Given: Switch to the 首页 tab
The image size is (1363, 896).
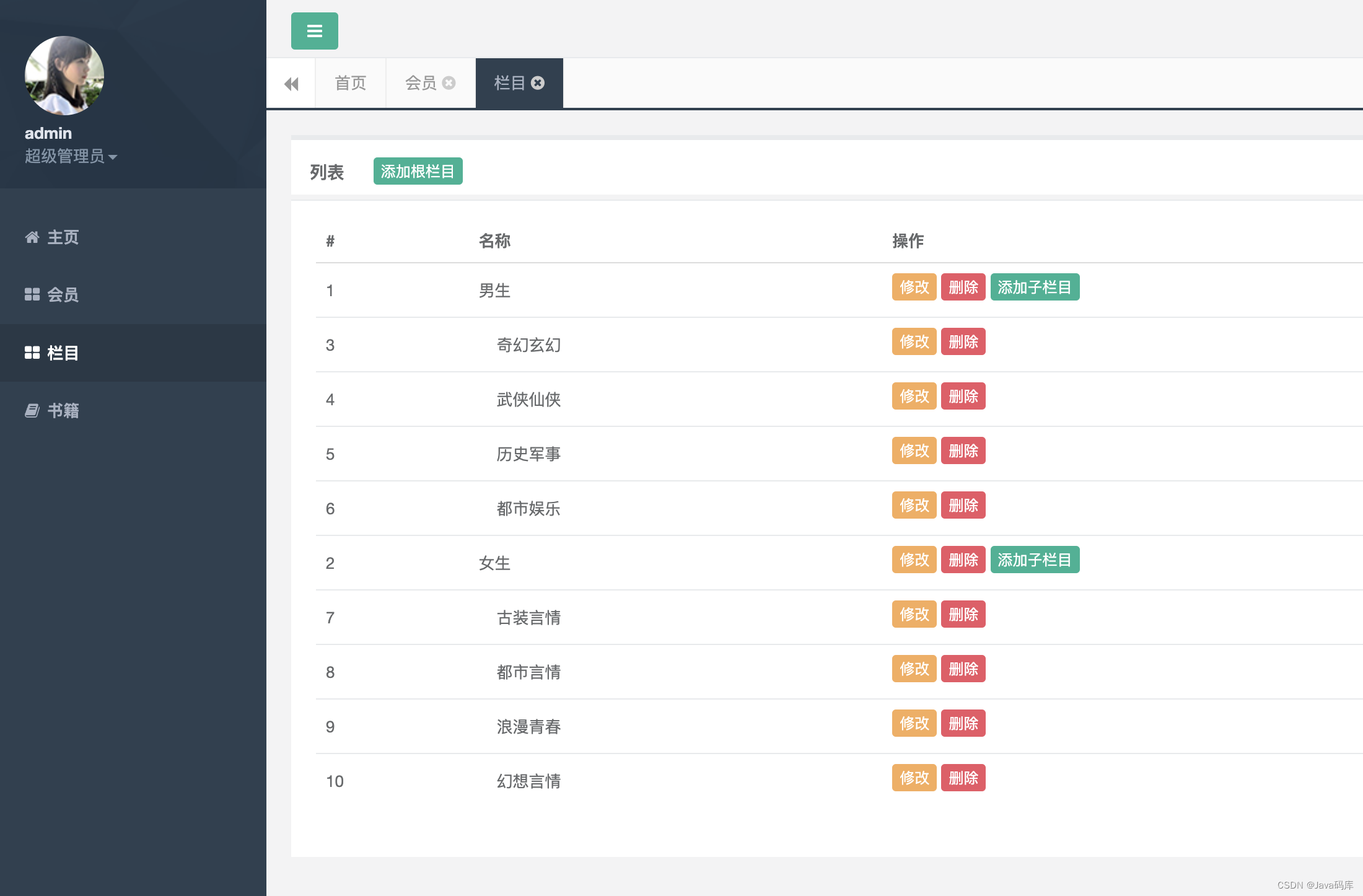Looking at the screenshot, I should coord(350,83).
